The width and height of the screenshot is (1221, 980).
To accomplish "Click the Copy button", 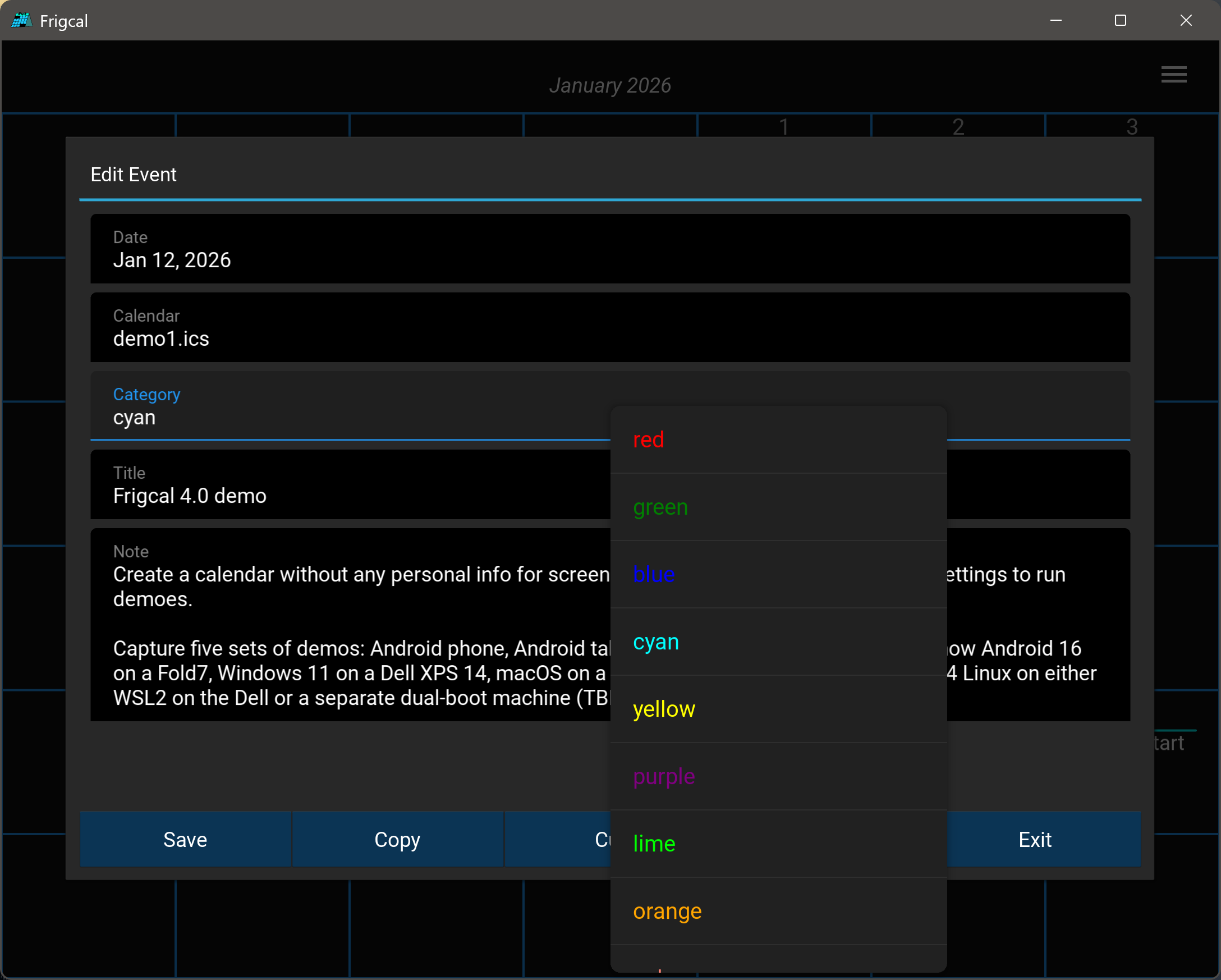I will pos(397,840).
